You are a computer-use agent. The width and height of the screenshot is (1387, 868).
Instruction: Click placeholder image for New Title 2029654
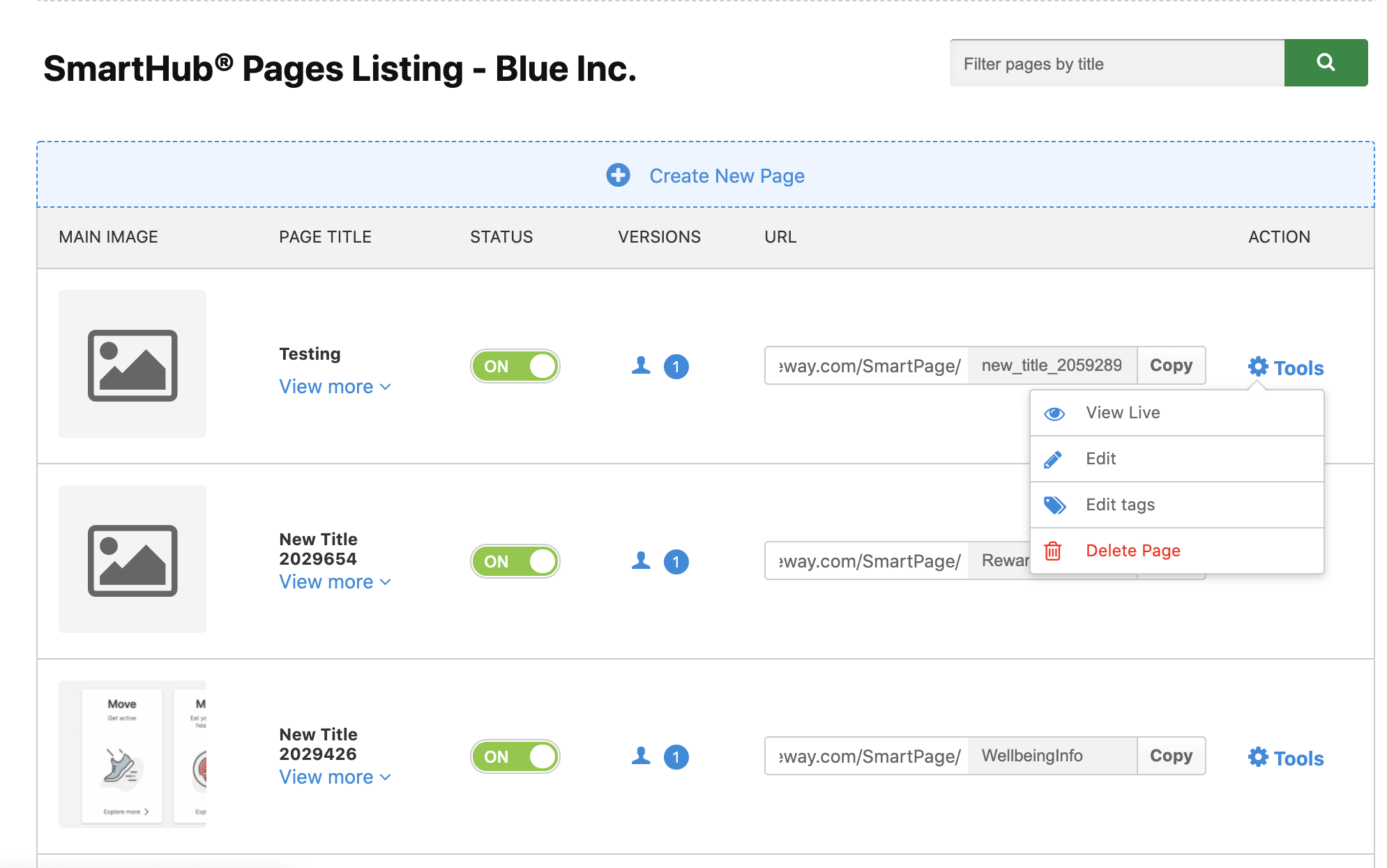pos(132,559)
